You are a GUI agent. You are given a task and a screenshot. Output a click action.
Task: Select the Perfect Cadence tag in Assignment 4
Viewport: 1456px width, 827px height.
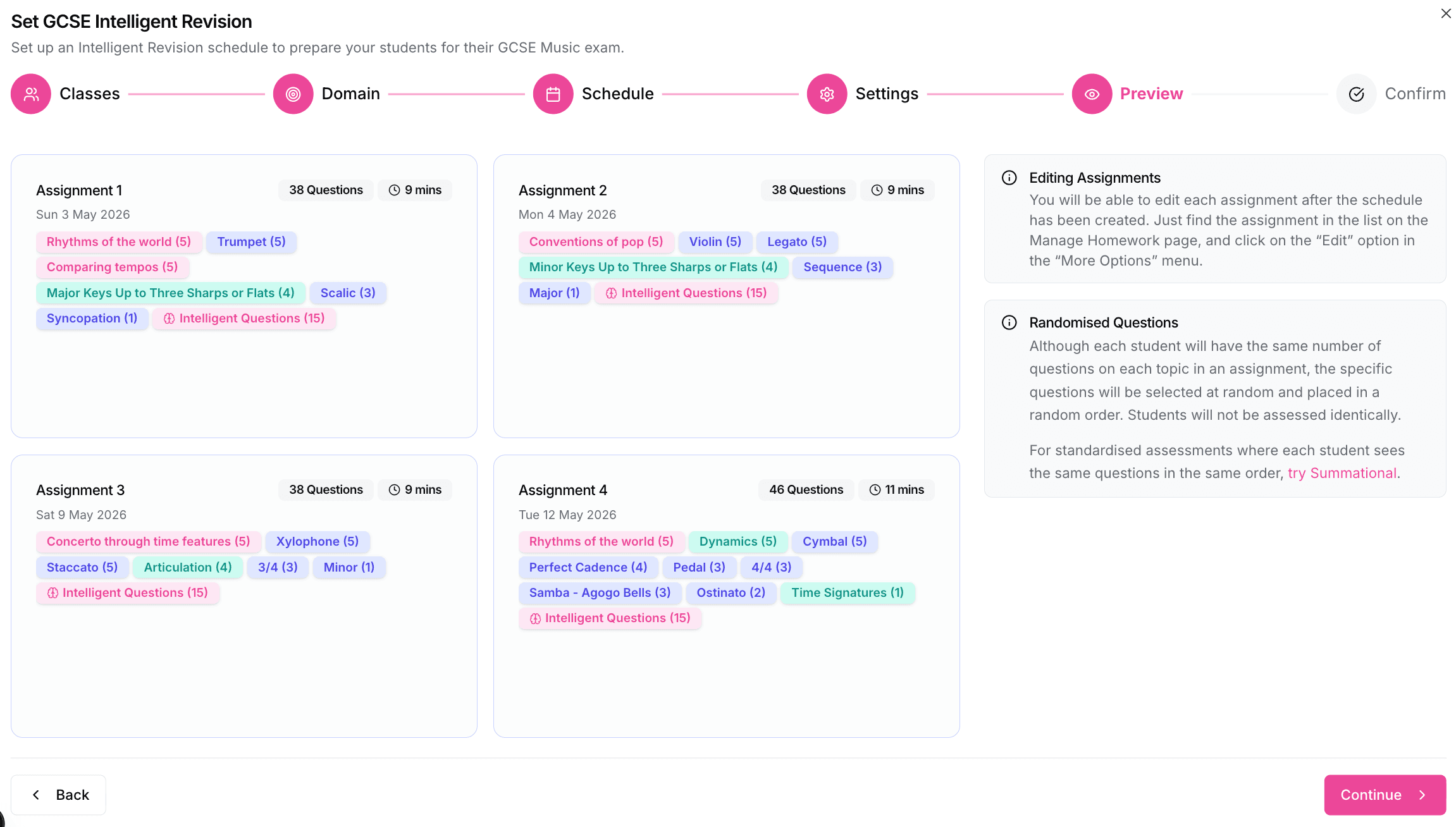588,567
